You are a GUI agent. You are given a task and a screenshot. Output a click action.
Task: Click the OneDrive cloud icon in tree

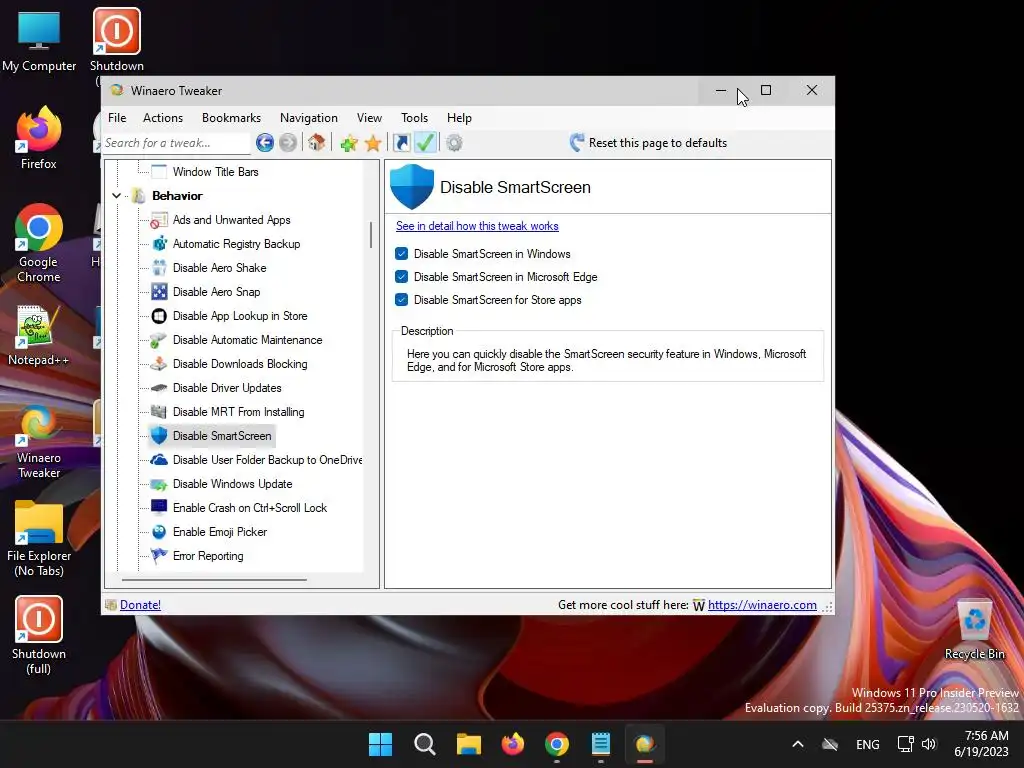coord(159,460)
